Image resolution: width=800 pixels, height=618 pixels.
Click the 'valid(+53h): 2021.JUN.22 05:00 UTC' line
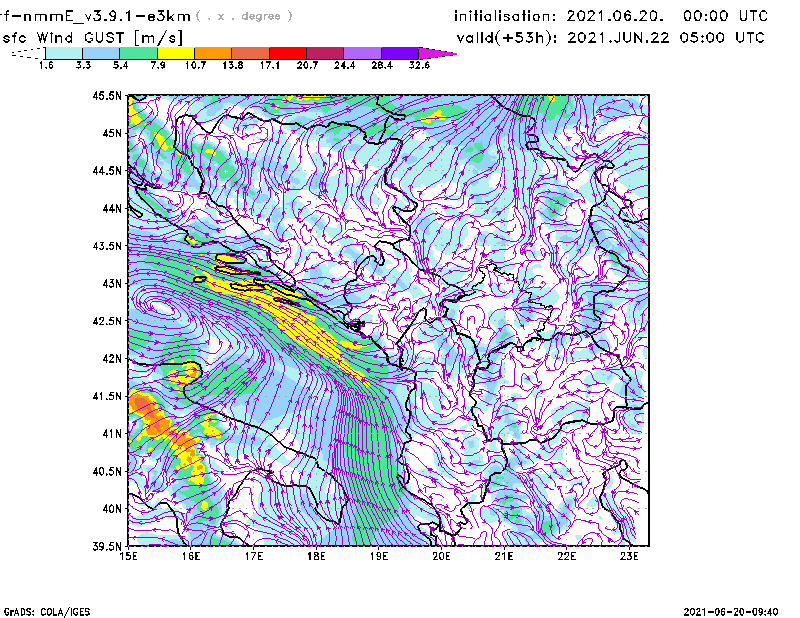point(611,38)
